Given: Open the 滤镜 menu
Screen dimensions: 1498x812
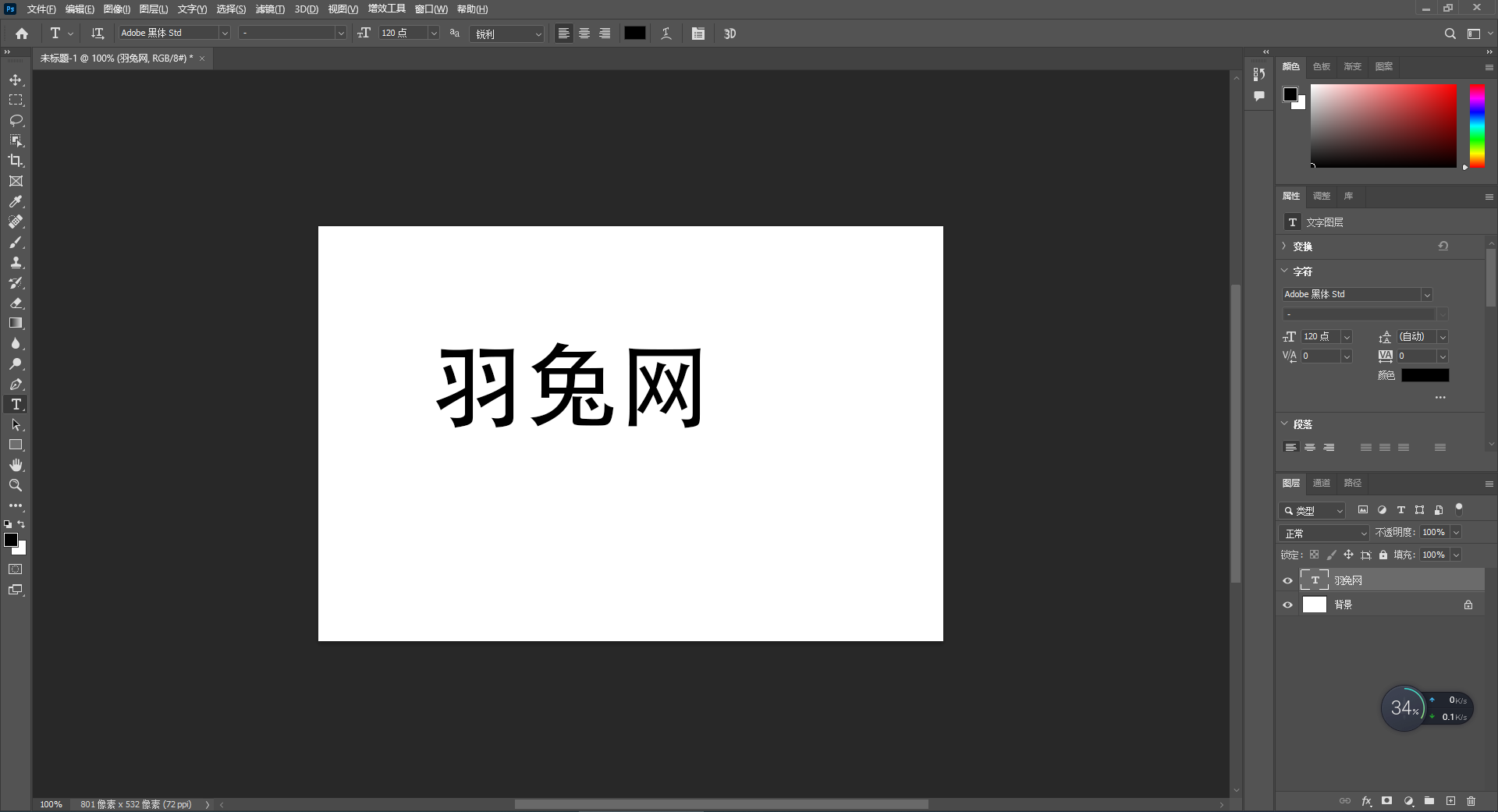Looking at the screenshot, I should pos(270,9).
